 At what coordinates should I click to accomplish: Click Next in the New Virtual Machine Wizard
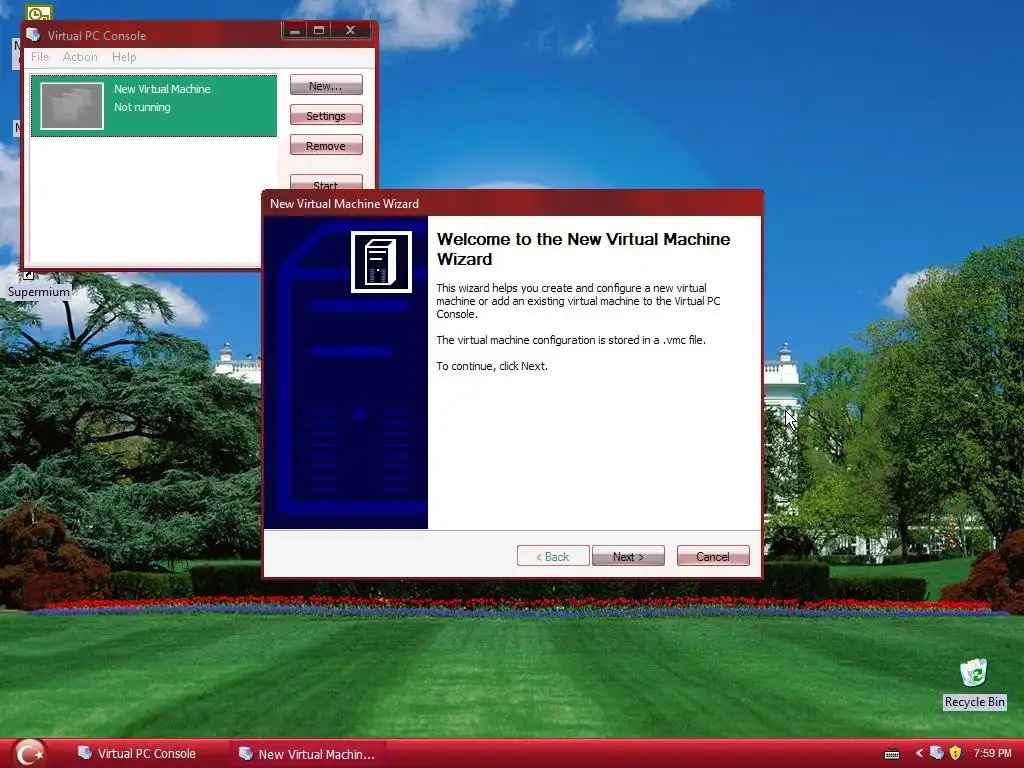coord(628,556)
